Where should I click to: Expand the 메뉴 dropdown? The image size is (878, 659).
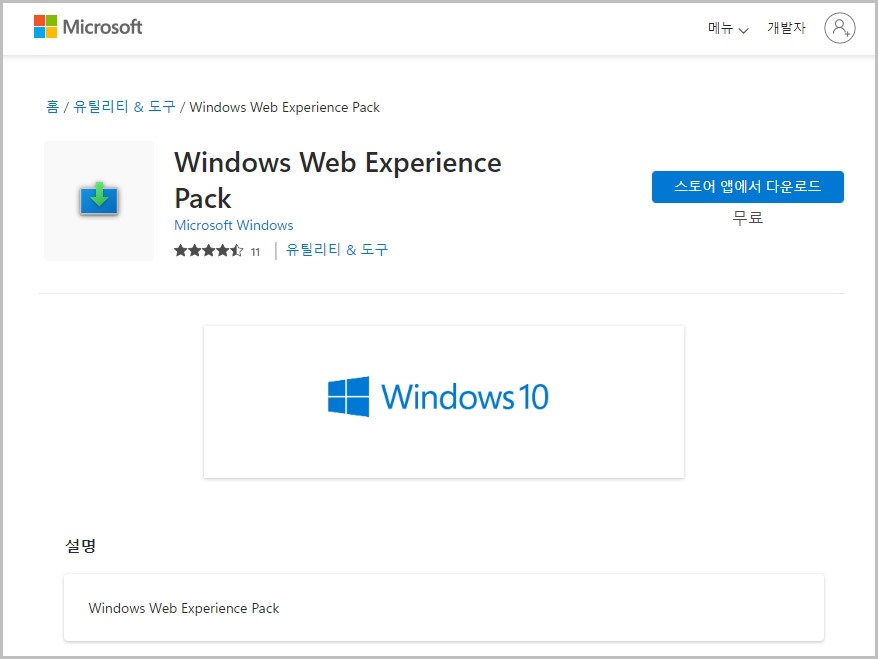pyautogui.click(x=728, y=28)
